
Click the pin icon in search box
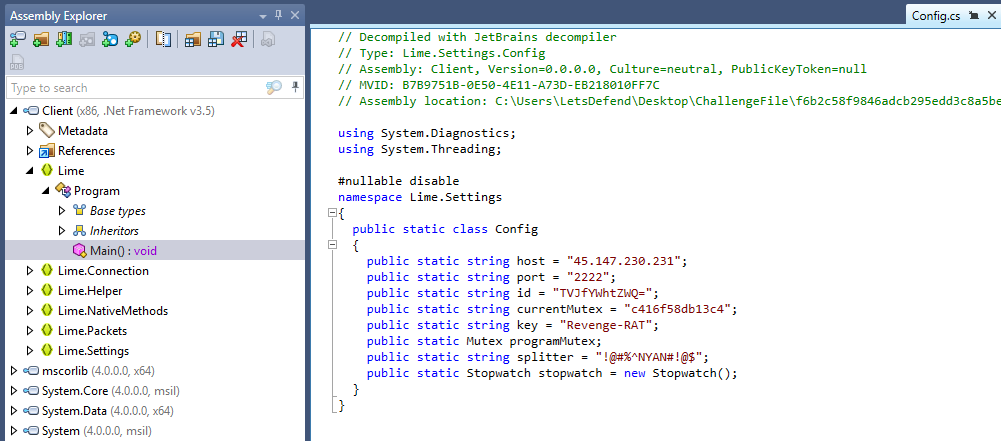tap(295, 87)
